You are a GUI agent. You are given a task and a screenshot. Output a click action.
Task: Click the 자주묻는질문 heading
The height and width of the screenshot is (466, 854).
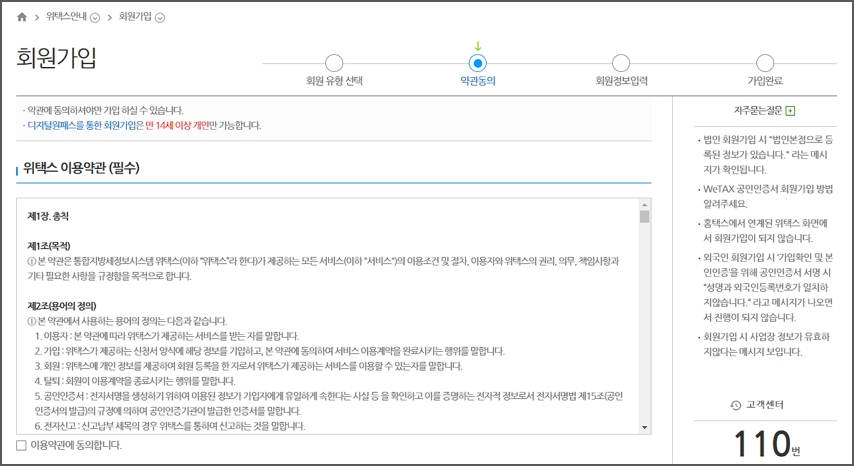pyautogui.click(x=758, y=111)
